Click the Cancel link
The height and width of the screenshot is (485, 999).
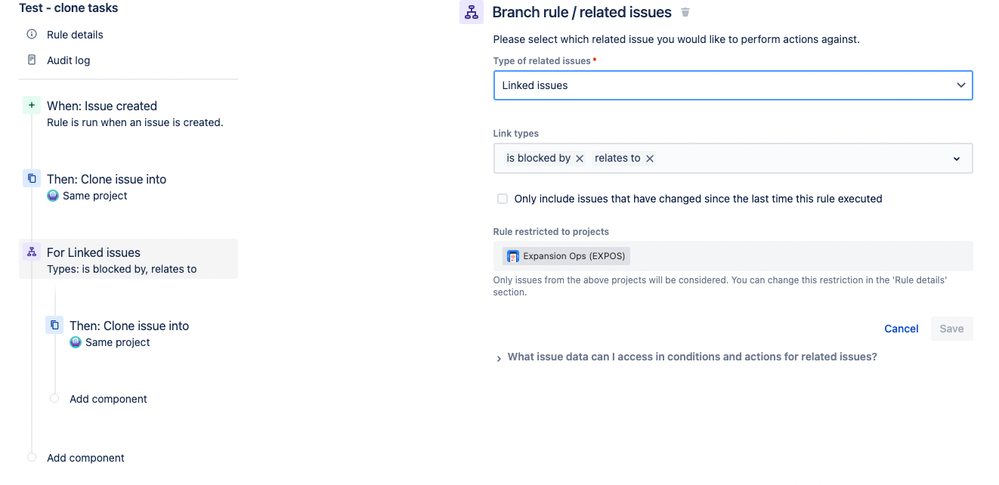[901, 329]
